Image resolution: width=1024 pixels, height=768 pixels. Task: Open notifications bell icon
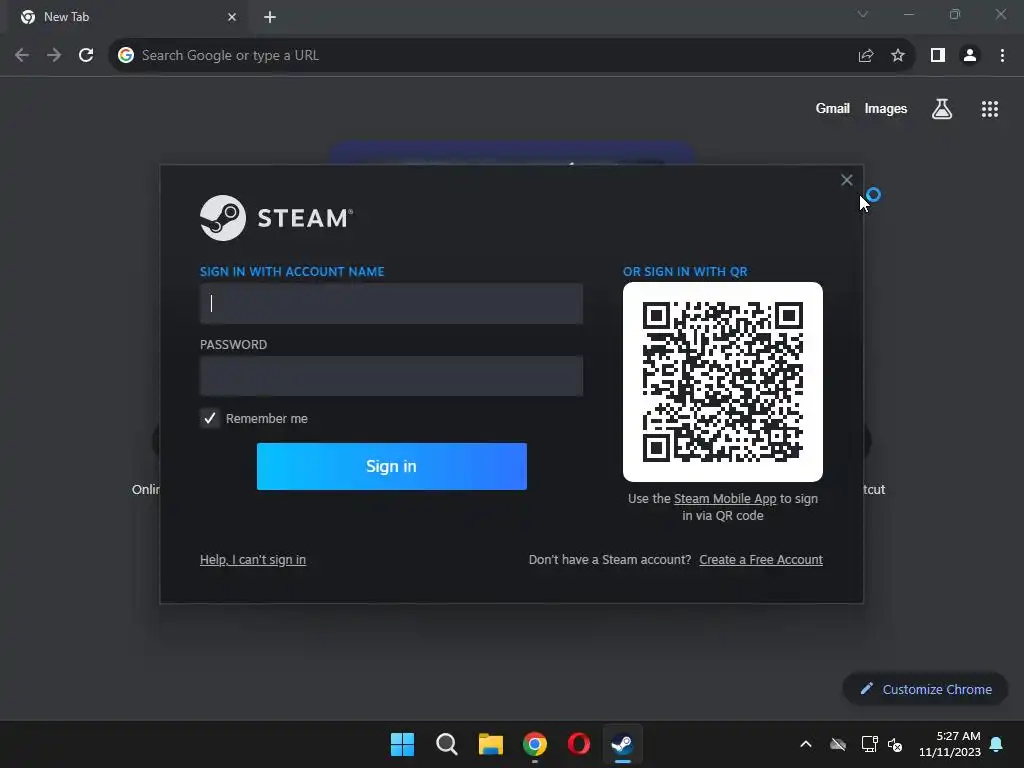[996, 744]
